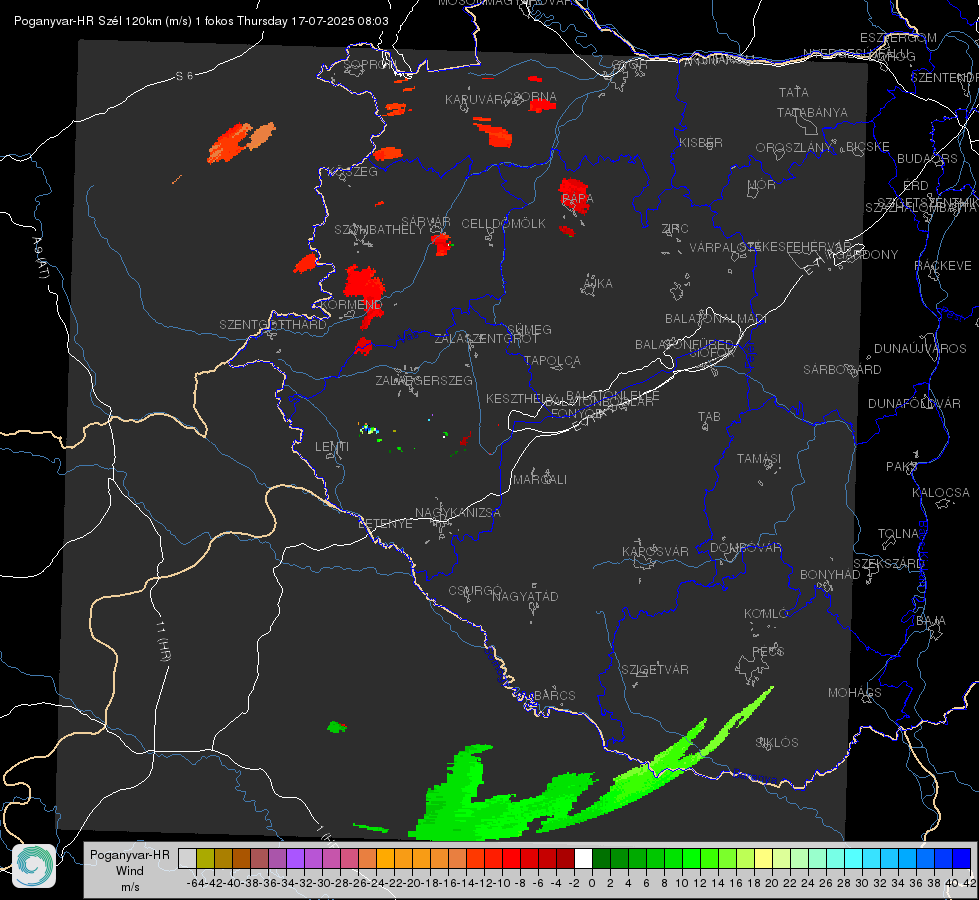Click the BONYHAD town label
The image size is (979, 900).
(830, 575)
